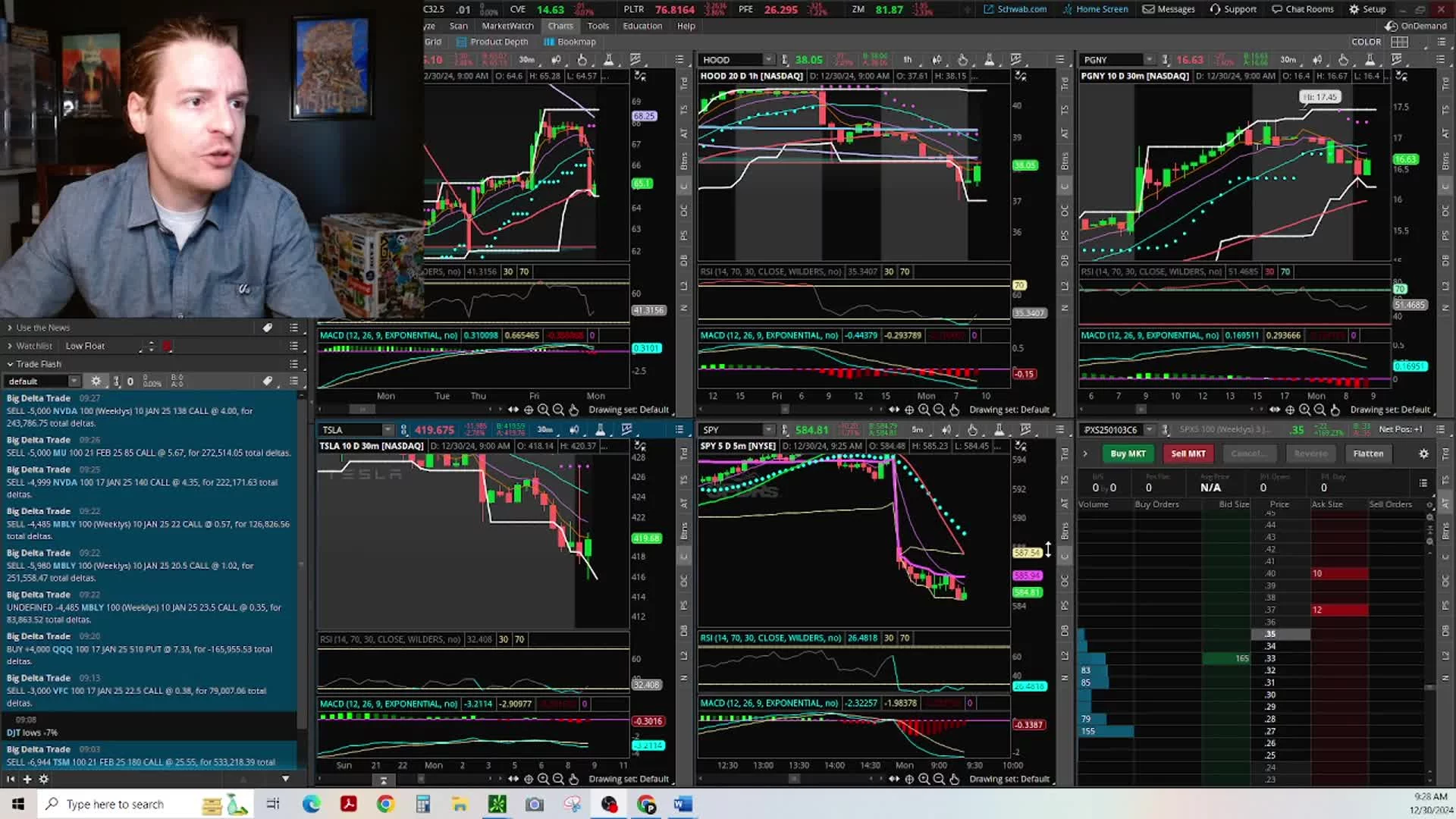Viewport: 1456px width, 819px height.
Task: Toggle OnDemand mode
Action: pyautogui.click(x=1416, y=26)
